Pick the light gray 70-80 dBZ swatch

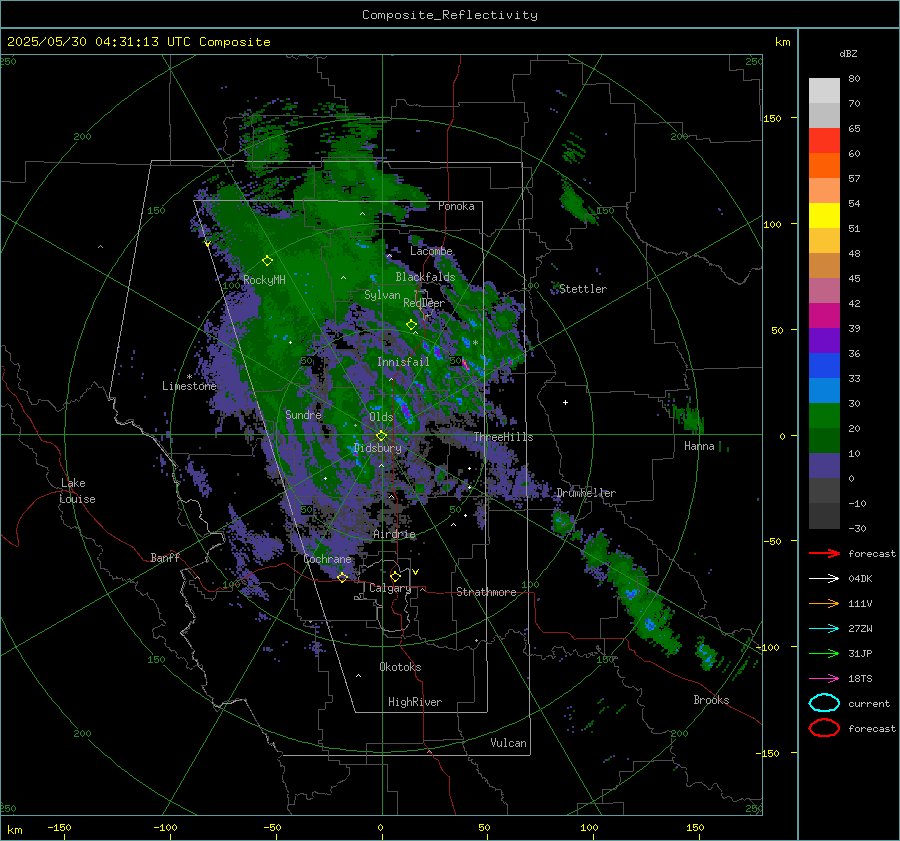[824, 91]
